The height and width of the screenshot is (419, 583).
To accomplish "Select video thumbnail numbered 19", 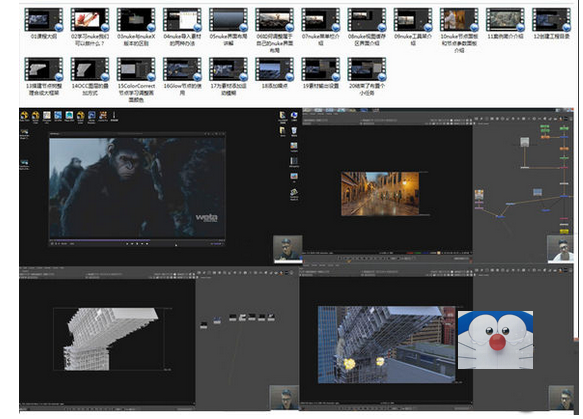I will [x=321, y=69].
